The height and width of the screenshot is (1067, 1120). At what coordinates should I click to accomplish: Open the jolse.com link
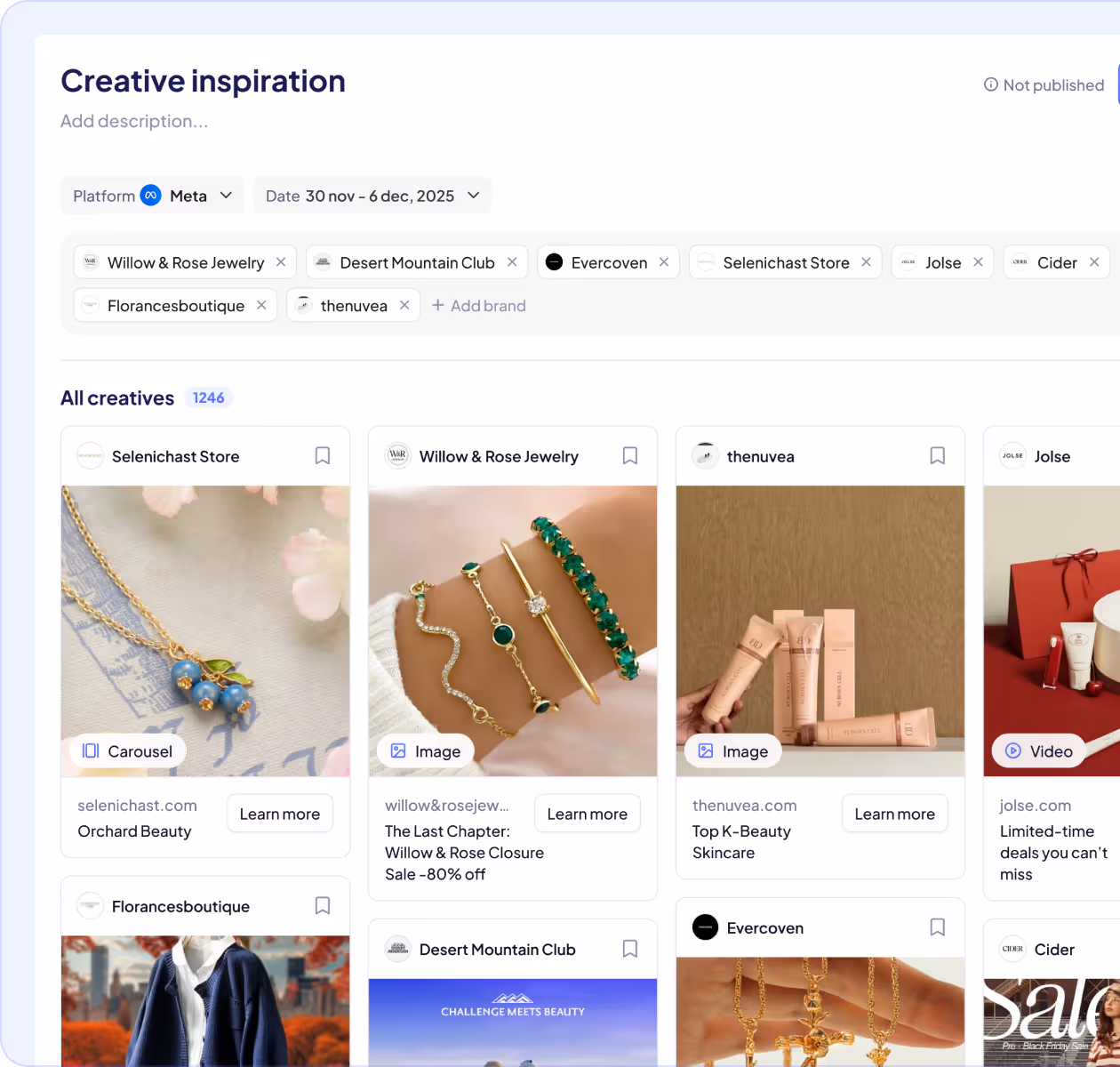click(1036, 806)
